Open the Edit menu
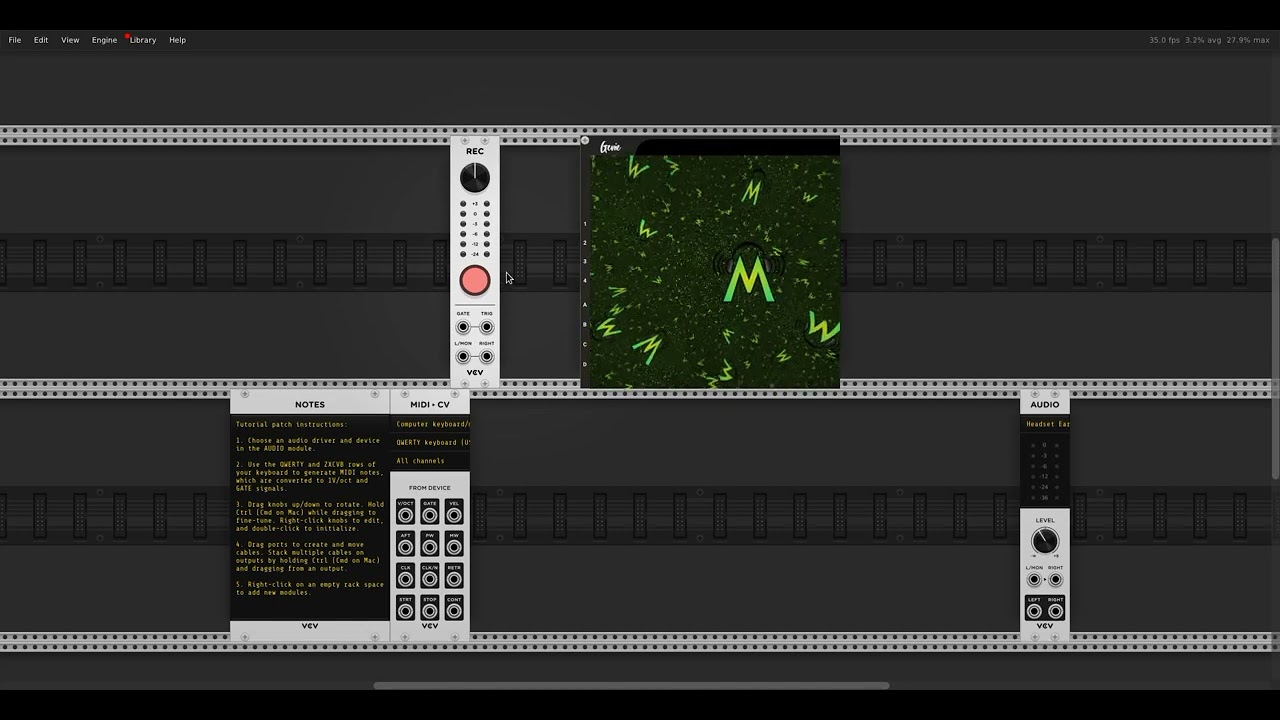The height and width of the screenshot is (720, 1280). pyautogui.click(x=41, y=40)
